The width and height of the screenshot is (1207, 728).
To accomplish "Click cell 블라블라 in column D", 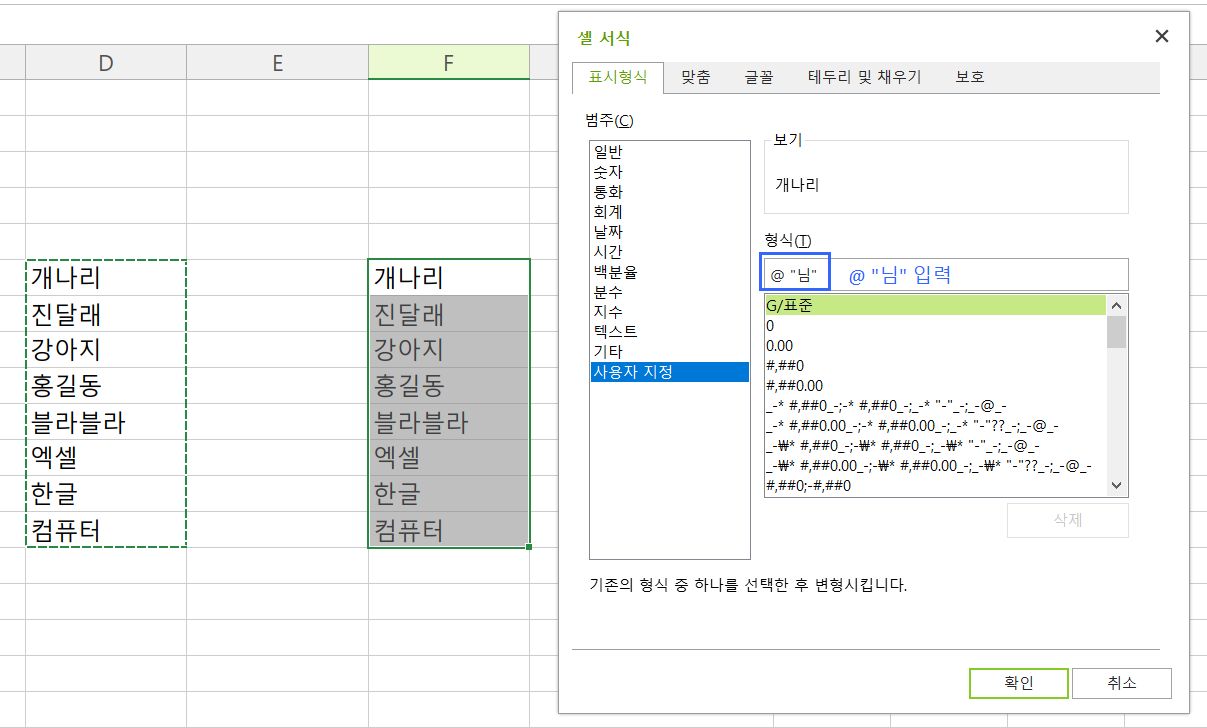I will click(106, 422).
